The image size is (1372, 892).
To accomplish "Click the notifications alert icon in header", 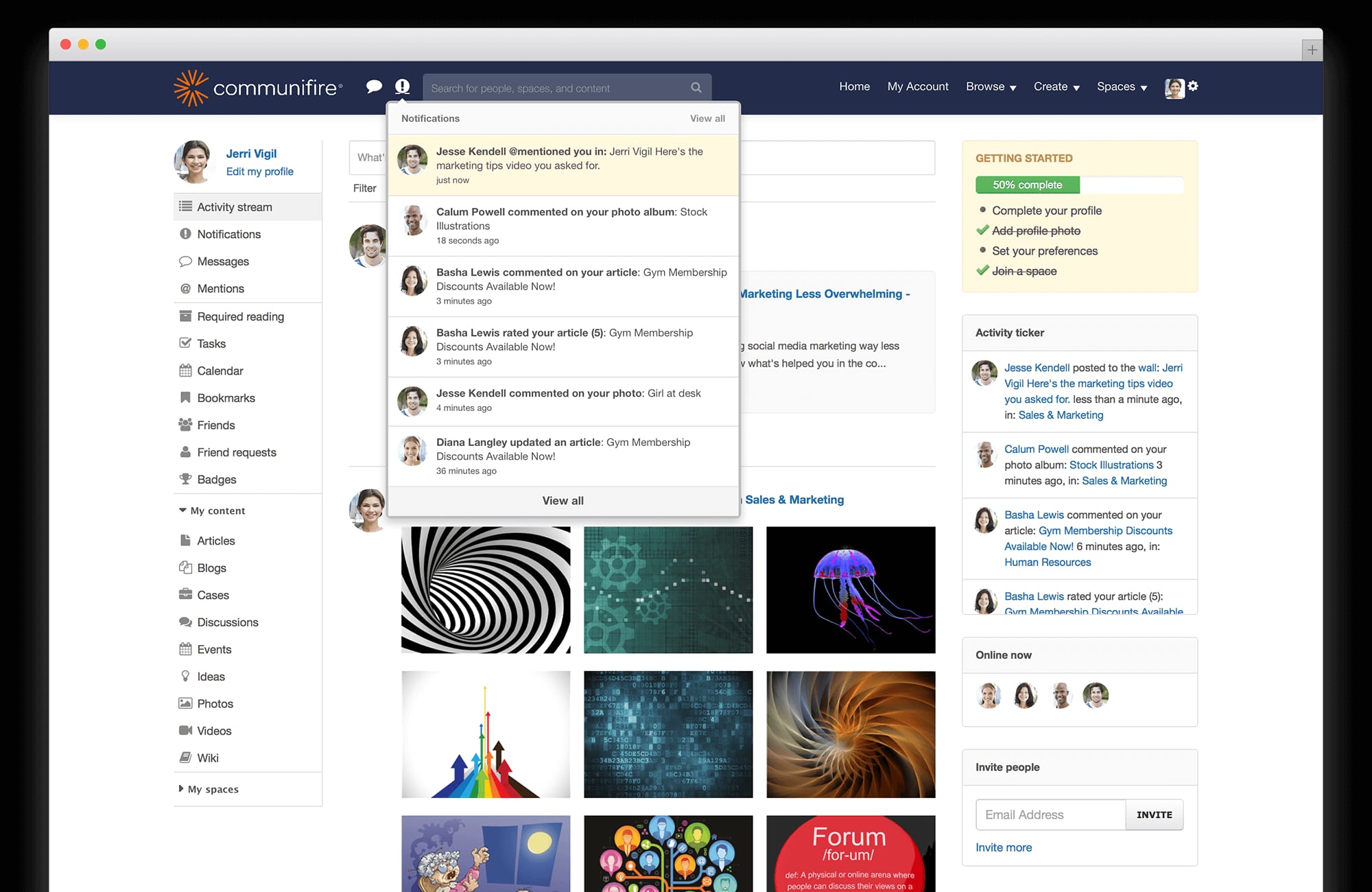I will (402, 86).
